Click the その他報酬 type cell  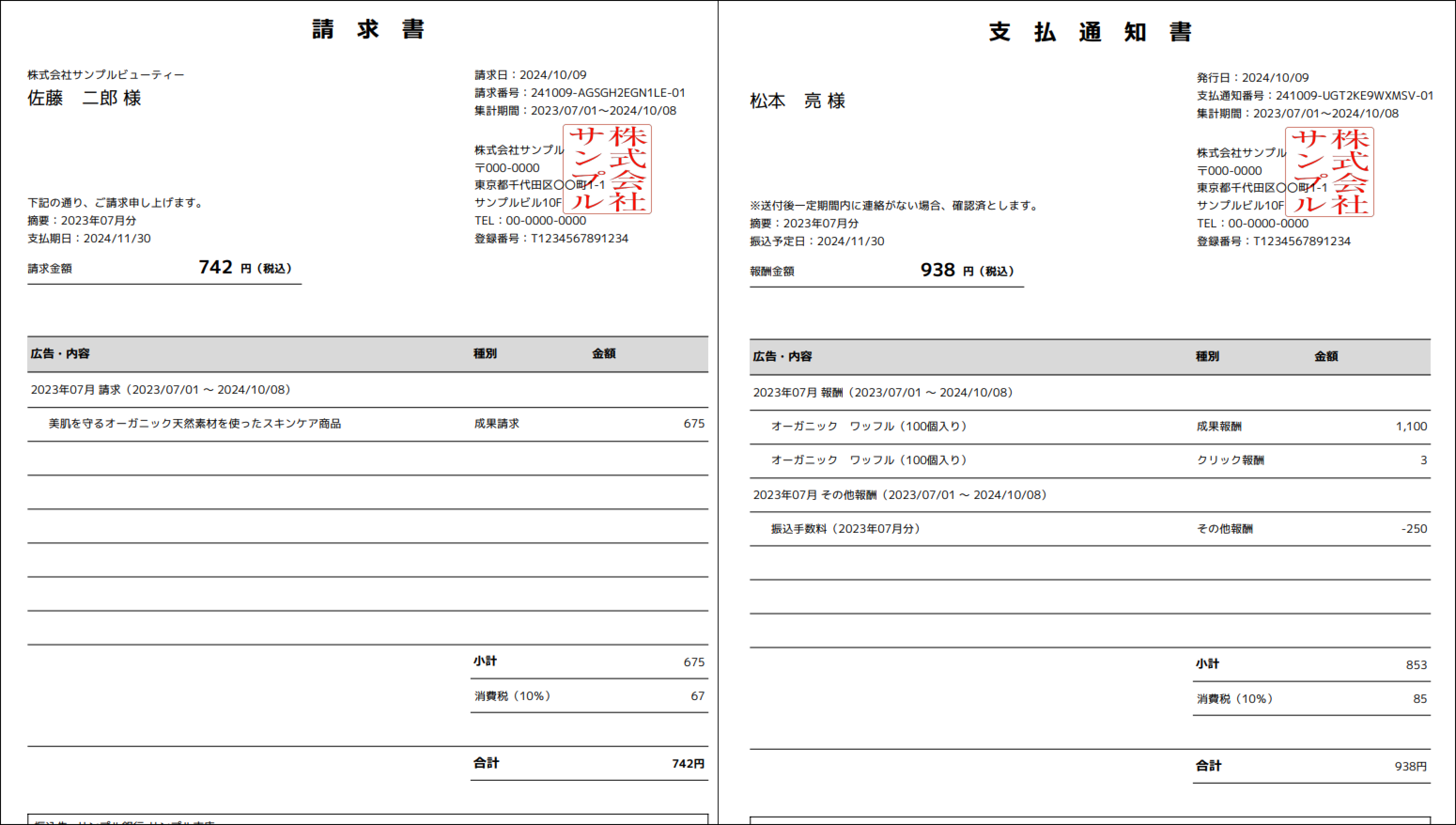[x=1224, y=529]
